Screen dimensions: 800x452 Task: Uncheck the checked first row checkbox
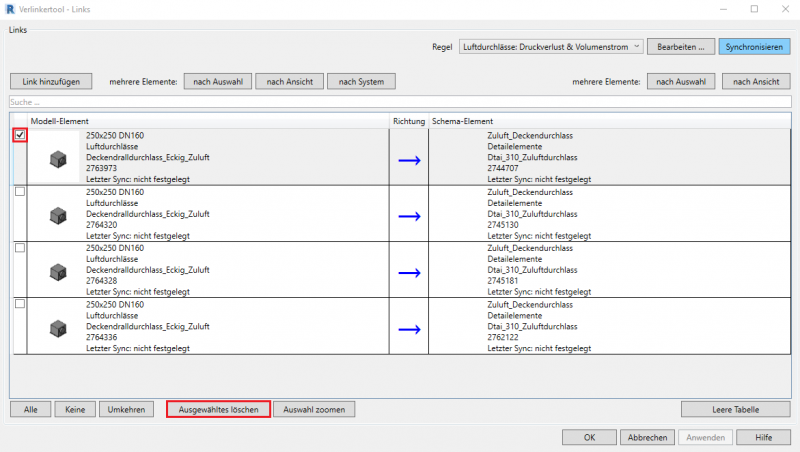point(20,135)
